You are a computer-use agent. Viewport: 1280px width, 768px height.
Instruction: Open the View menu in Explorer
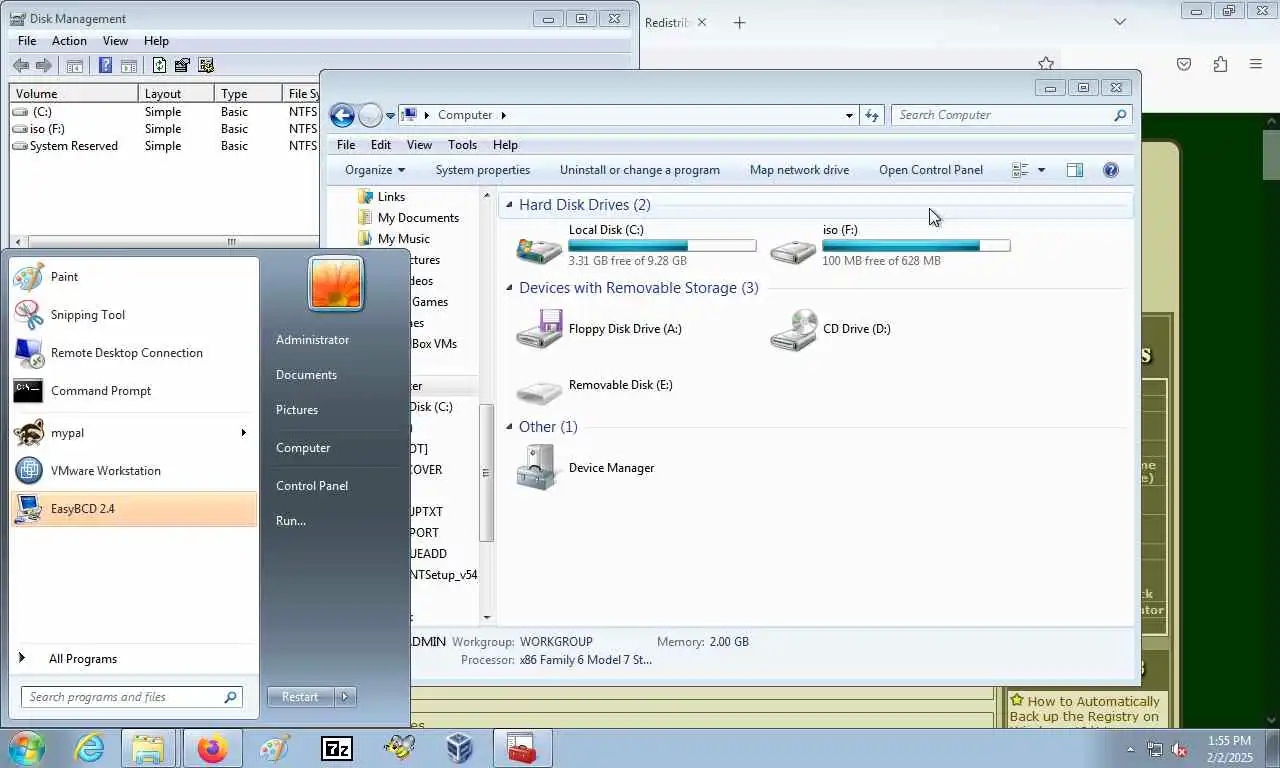419,145
